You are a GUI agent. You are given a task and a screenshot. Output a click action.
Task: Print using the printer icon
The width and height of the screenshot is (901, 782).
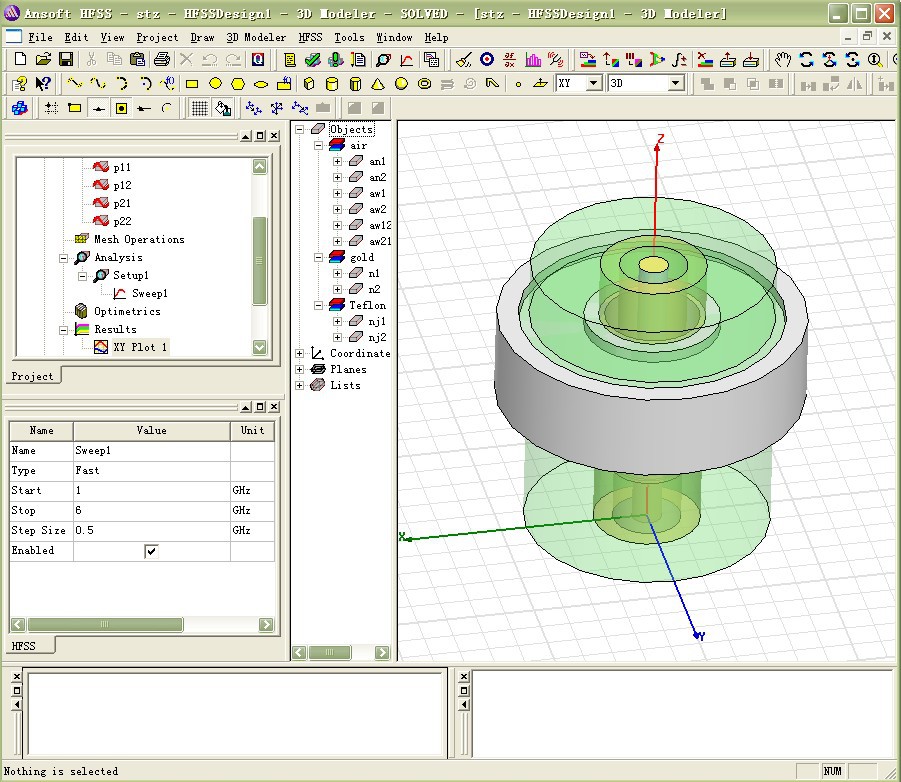point(162,59)
